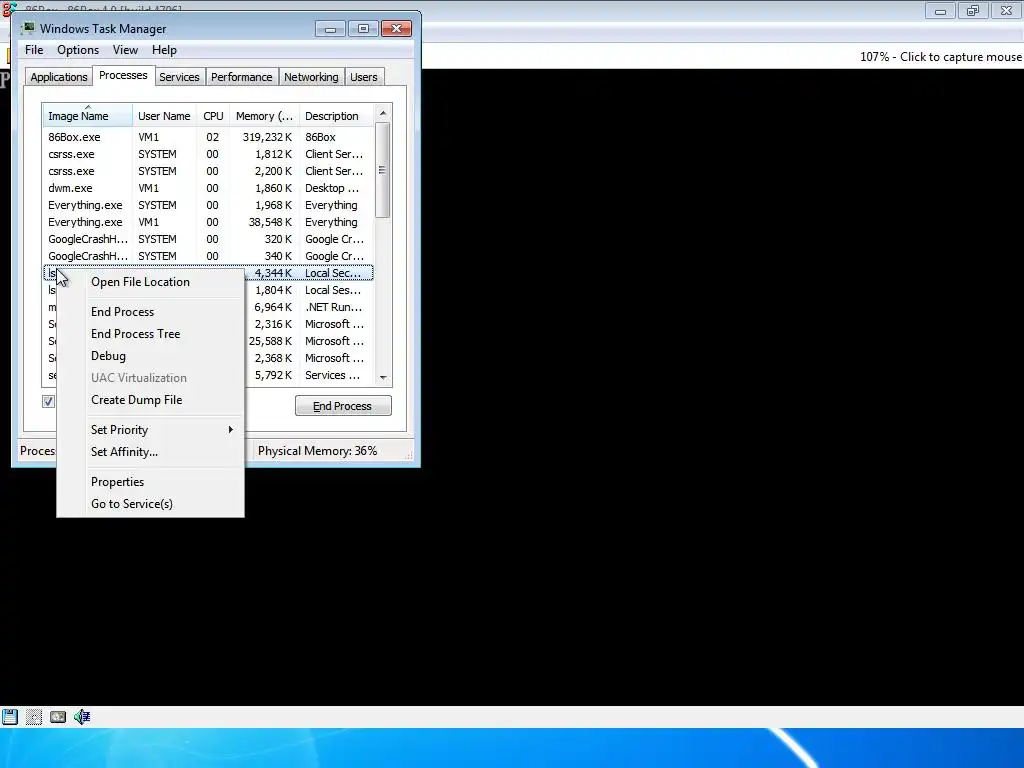Select GoogleCrashH... row using 320 K
The width and height of the screenshot is (1024, 768).
coord(208,239)
